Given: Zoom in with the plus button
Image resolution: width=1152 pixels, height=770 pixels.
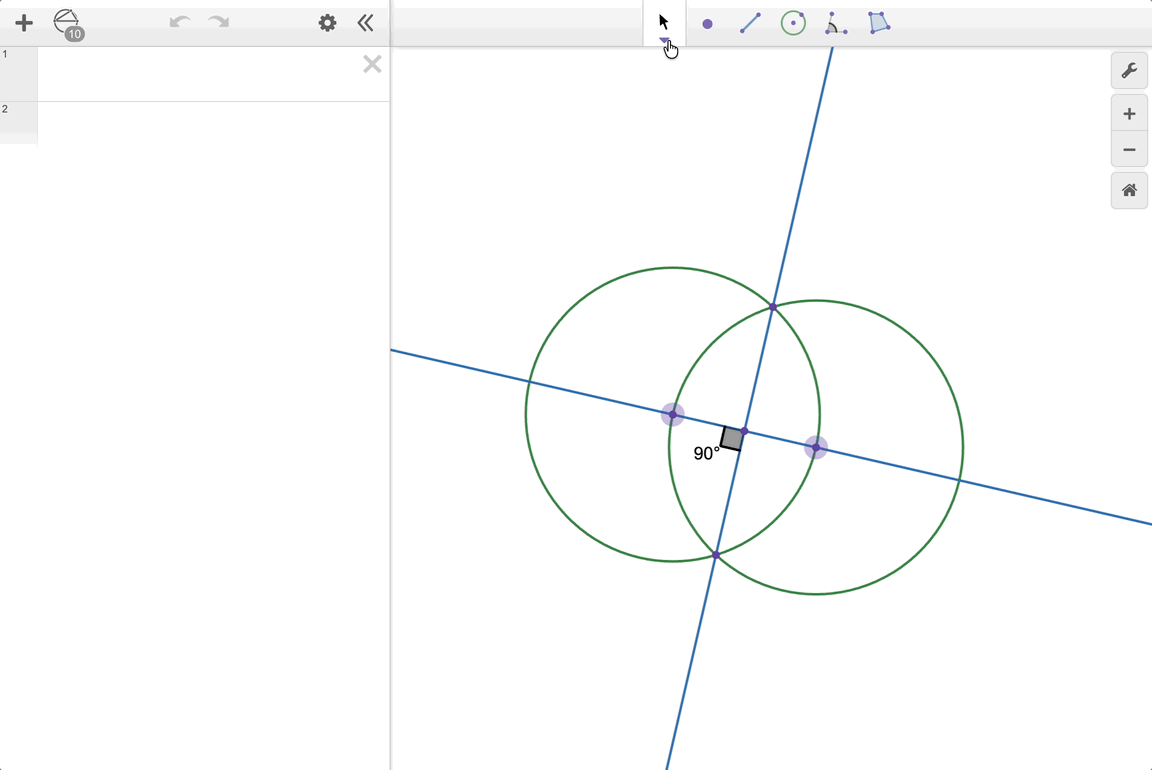Looking at the screenshot, I should point(1129,114).
